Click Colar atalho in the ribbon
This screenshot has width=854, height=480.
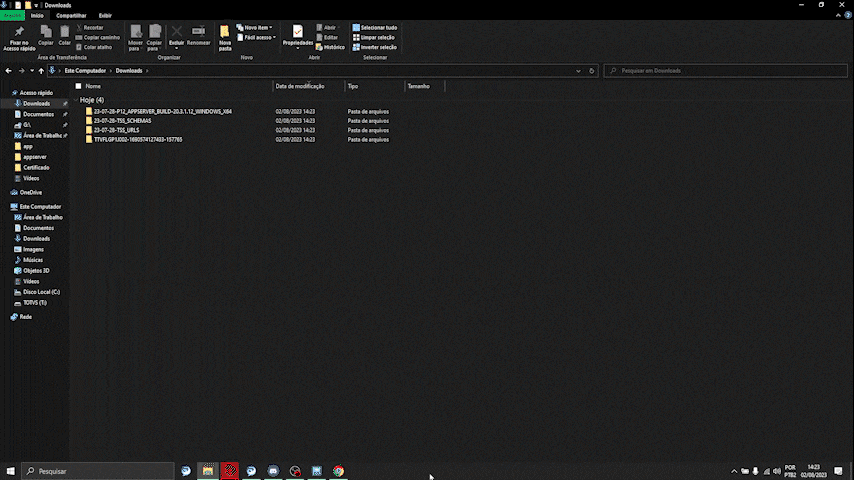94,47
